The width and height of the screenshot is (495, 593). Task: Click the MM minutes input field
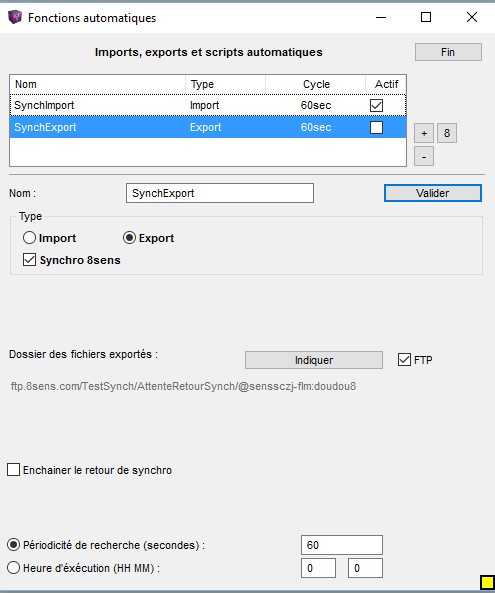(x=365, y=568)
